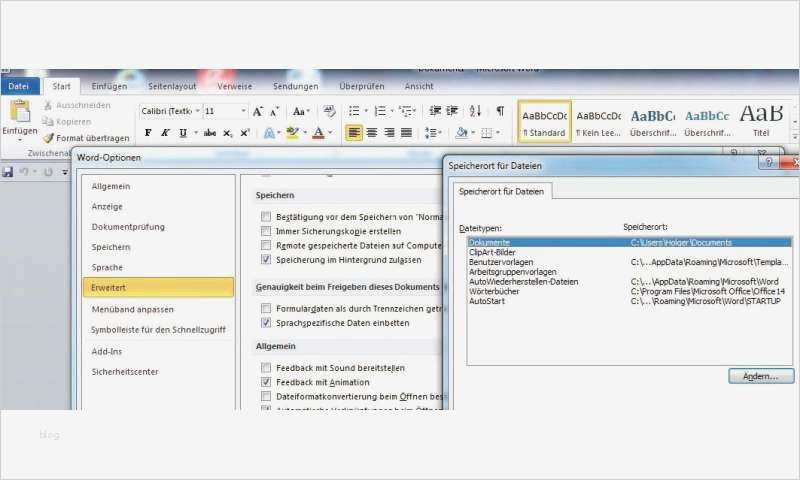Screen dimensions: 800x480
Task: Switch to the Verweise ribbon tab
Action: pos(235,86)
